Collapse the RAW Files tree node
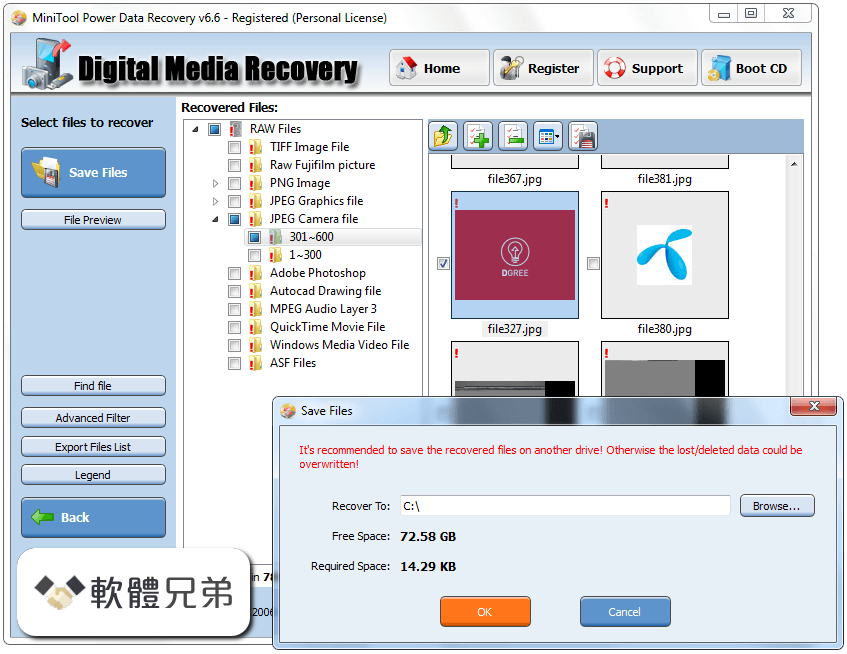The height and width of the screenshot is (654, 847). pyautogui.click(x=196, y=129)
